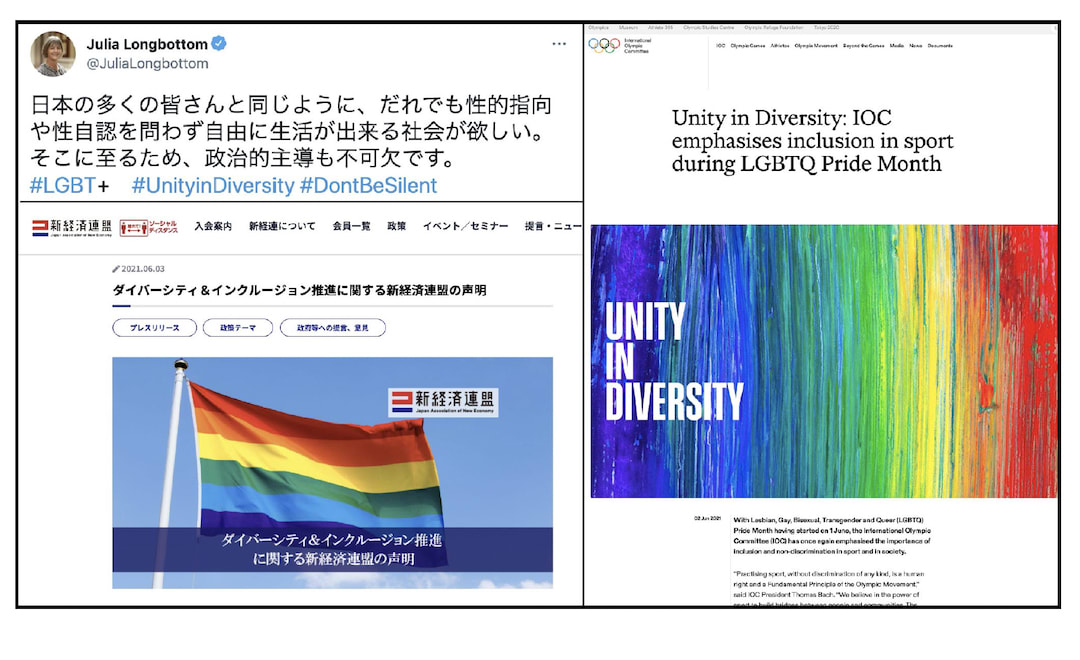Open Athlete 365 link in top bar
This screenshot has height=660, width=1080.
pos(660,28)
